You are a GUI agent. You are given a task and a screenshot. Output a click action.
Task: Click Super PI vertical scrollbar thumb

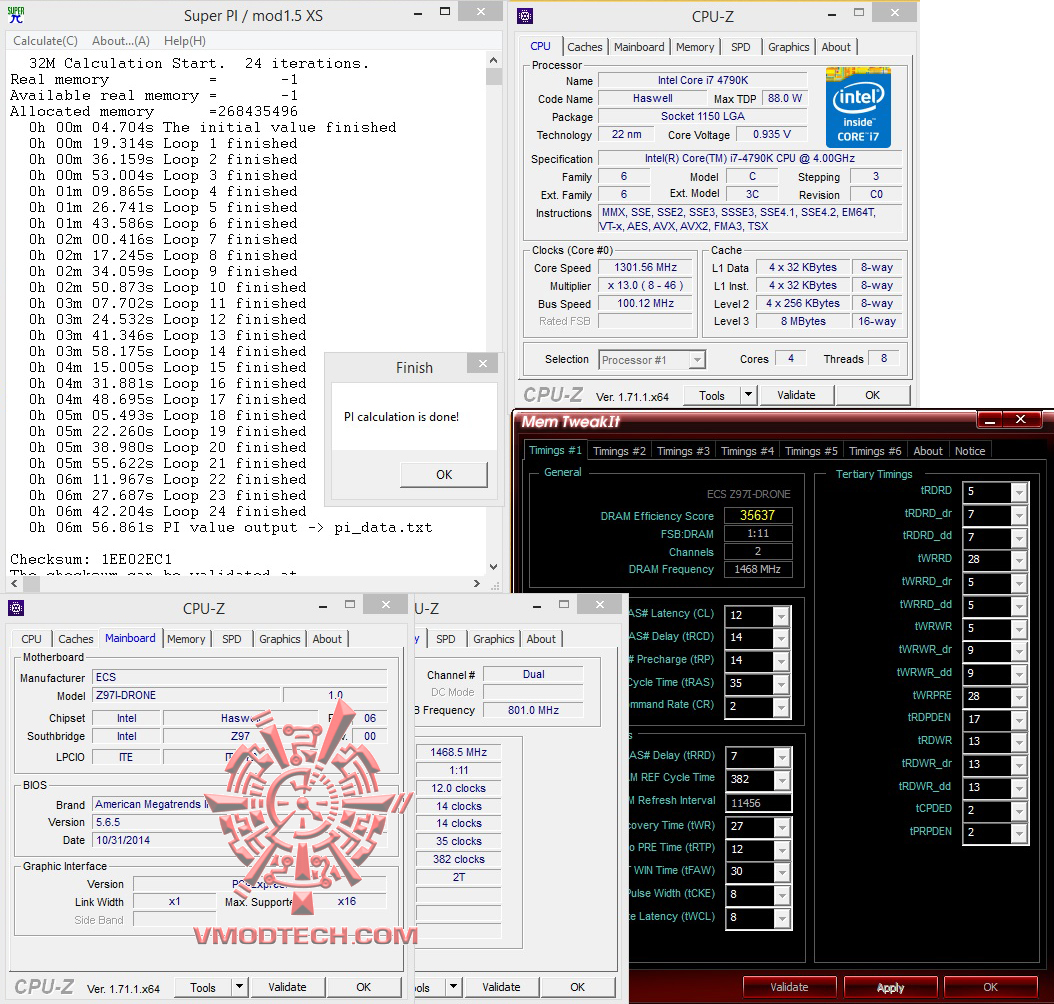(x=493, y=76)
